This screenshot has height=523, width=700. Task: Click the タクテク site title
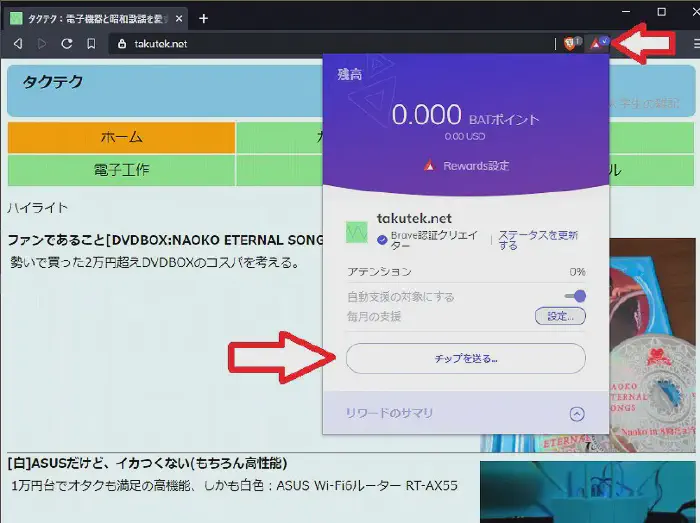[53, 82]
